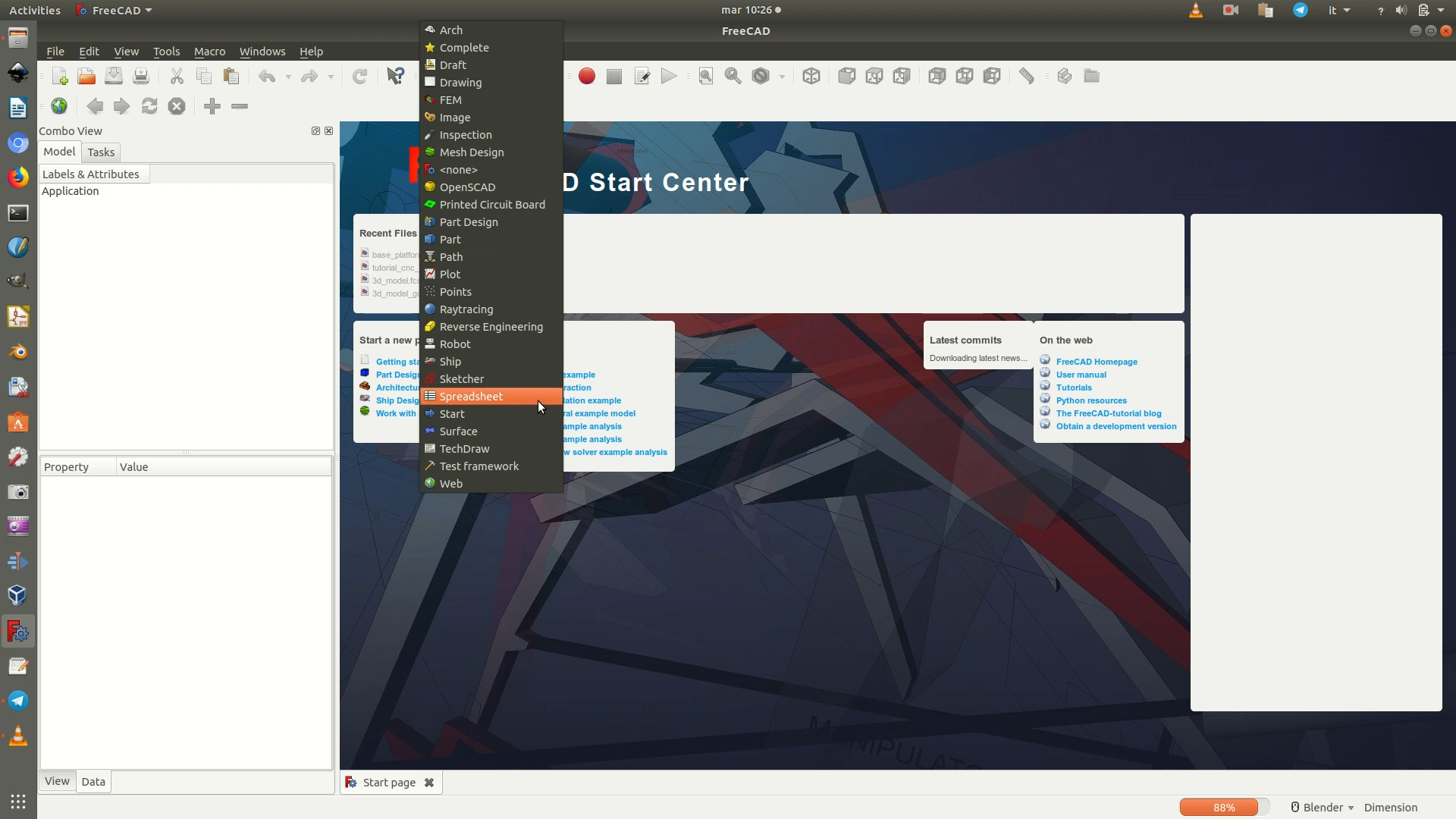Screen dimensions: 1456x819
Task: Reload the start page with the refresh icon
Action: click(x=149, y=106)
